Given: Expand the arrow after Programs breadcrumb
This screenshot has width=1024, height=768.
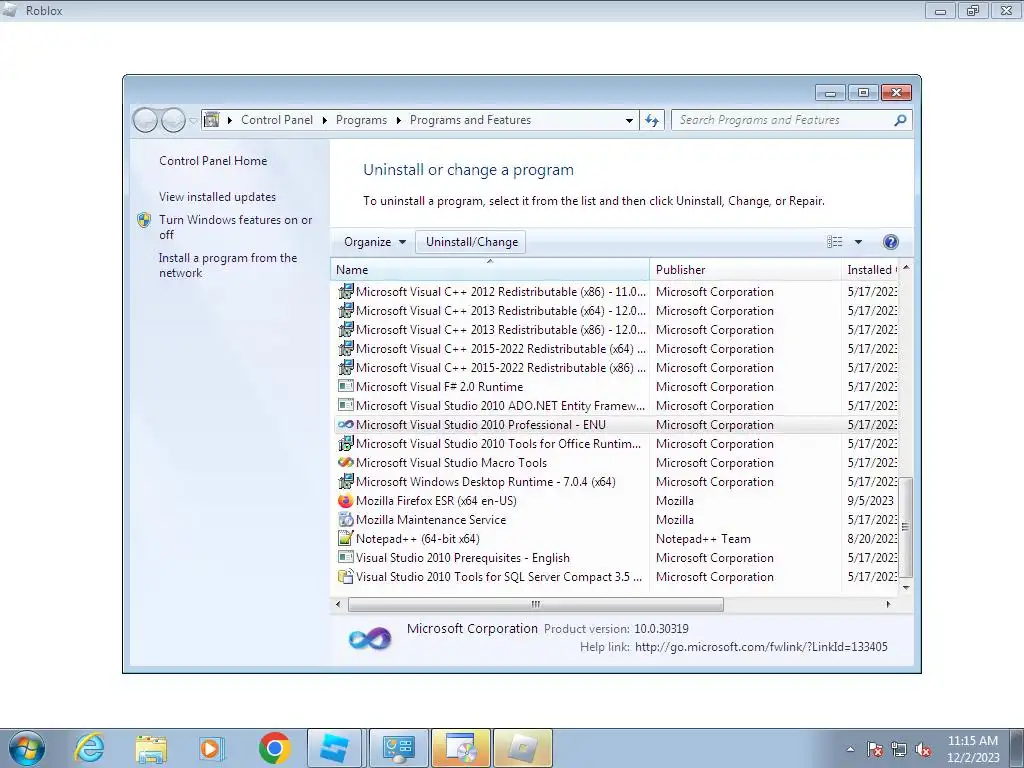Looking at the screenshot, I should click(x=398, y=120).
